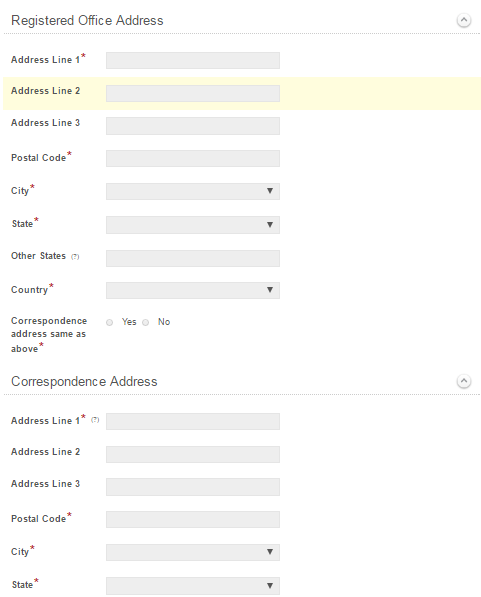
Task: Click the help icon beside Other States
Action: [75, 257]
